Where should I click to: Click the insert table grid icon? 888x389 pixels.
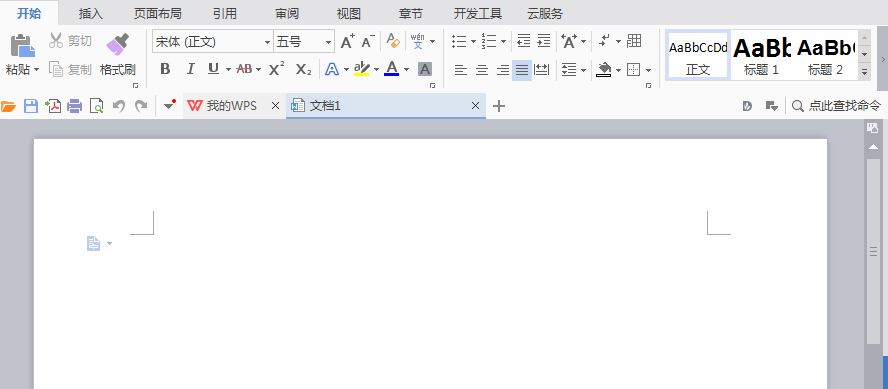(634, 41)
